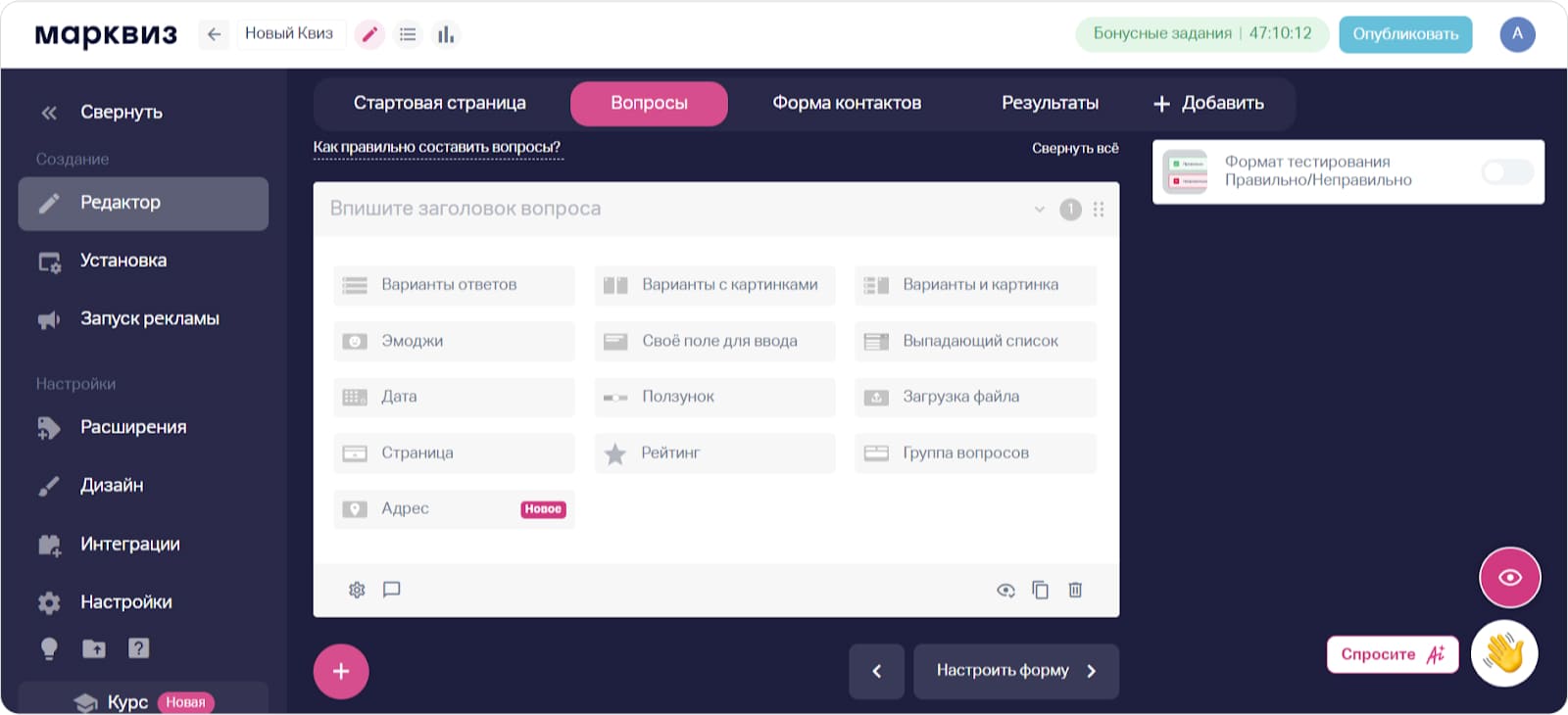
Task: Click the question title input field
Action: click(x=676, y=210)
